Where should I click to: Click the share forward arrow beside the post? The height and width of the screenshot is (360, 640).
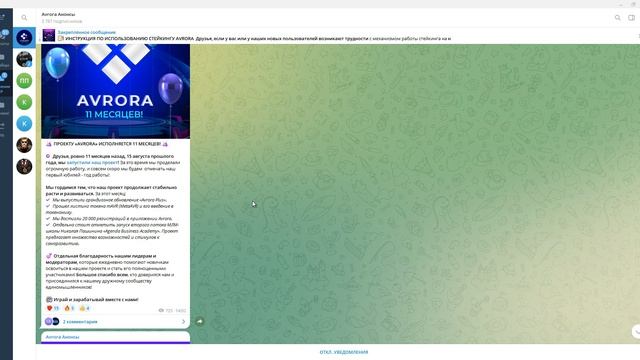(x=200, y=322)
